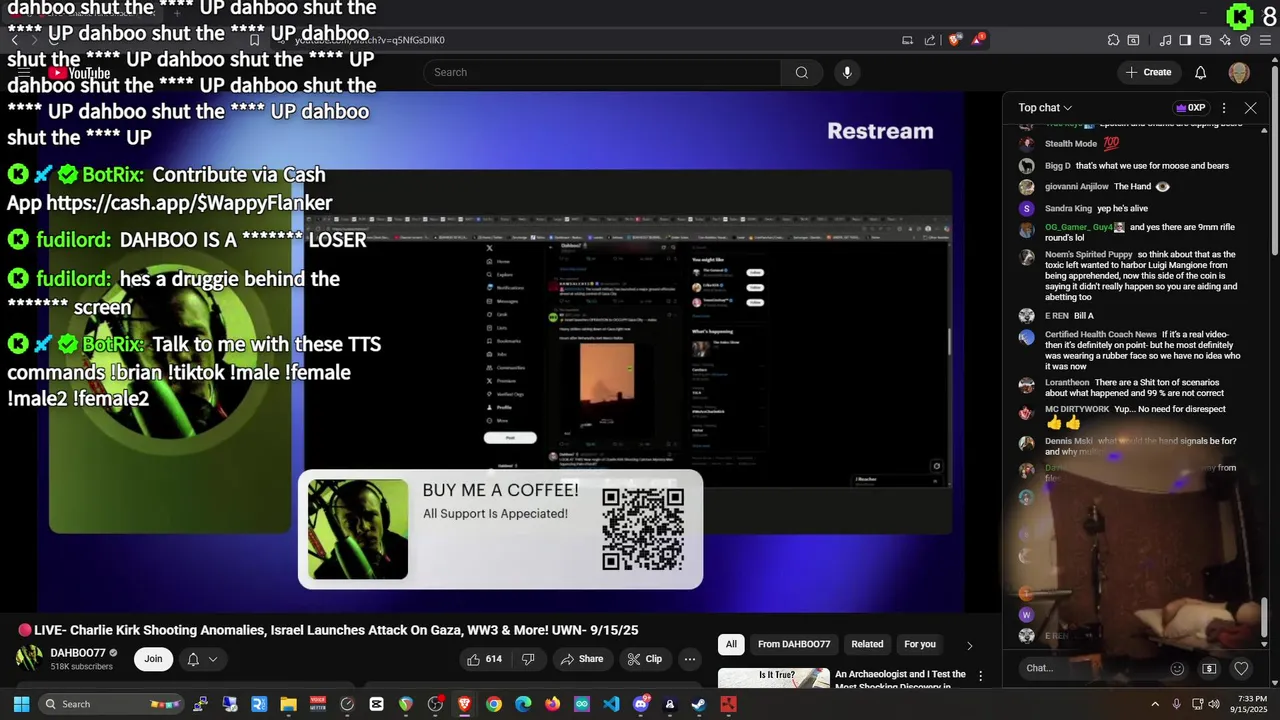Open Brave music playlist icon
The height and width of the screenshot is (720, 1280).
pos(1166,40)
